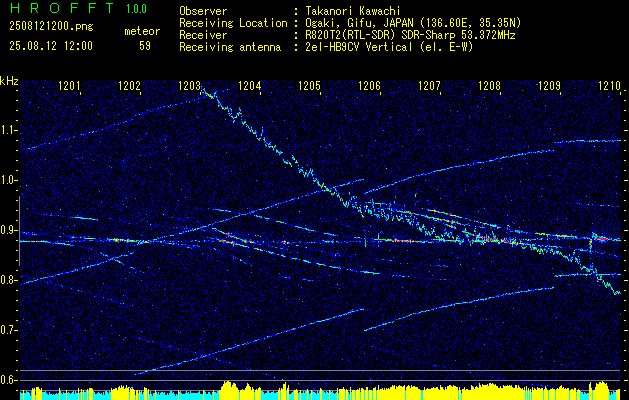Click the Receiving Location label
The width and height of the screenshot is (629, 400).
tap(233, 23)
